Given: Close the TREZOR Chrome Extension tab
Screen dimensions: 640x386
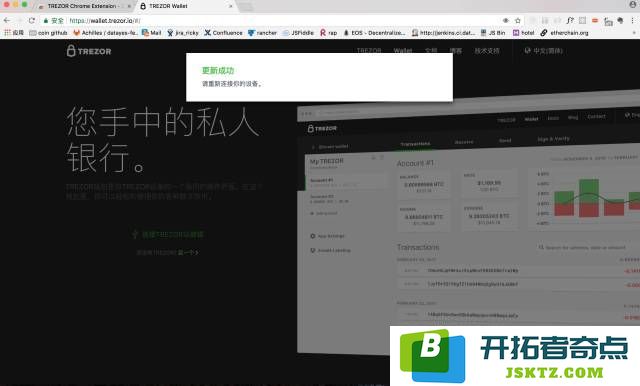Looking at the screenshot, I should 129,6.
